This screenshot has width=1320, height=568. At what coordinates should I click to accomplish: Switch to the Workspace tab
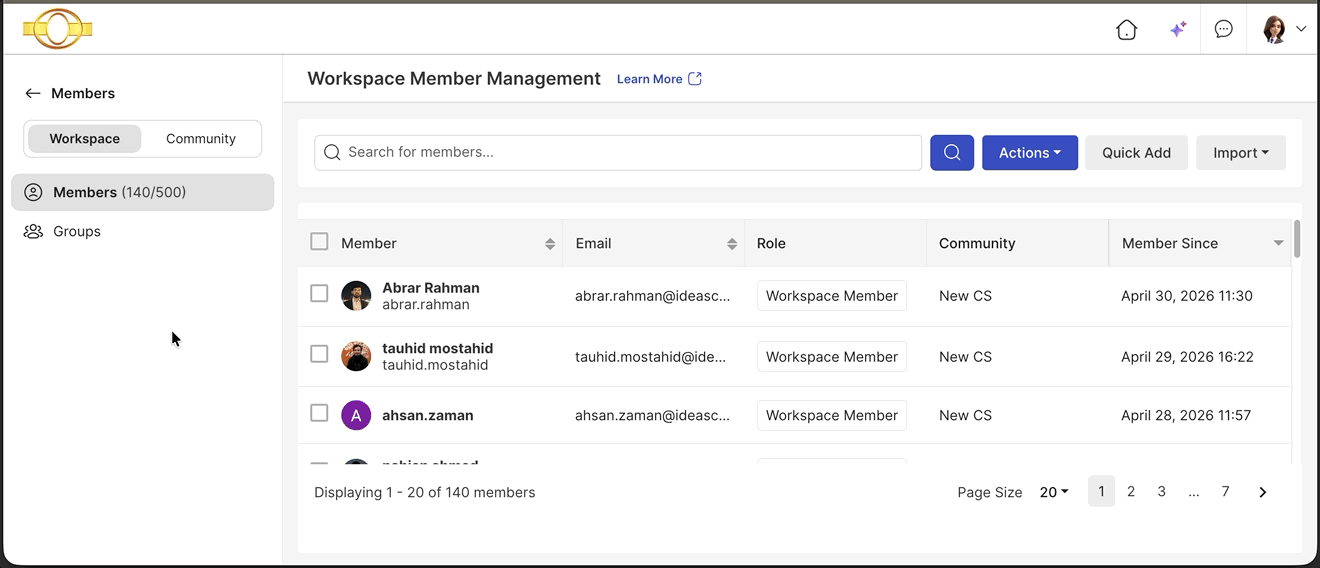85,139
